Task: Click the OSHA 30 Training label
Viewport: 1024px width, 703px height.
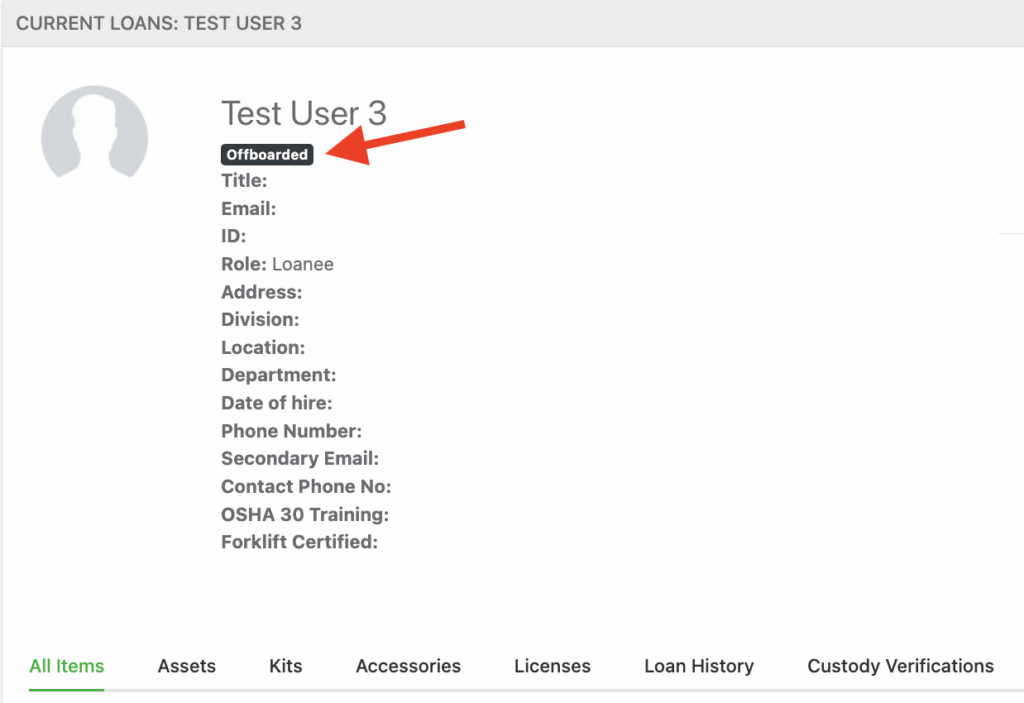Action: click(304, 515)
